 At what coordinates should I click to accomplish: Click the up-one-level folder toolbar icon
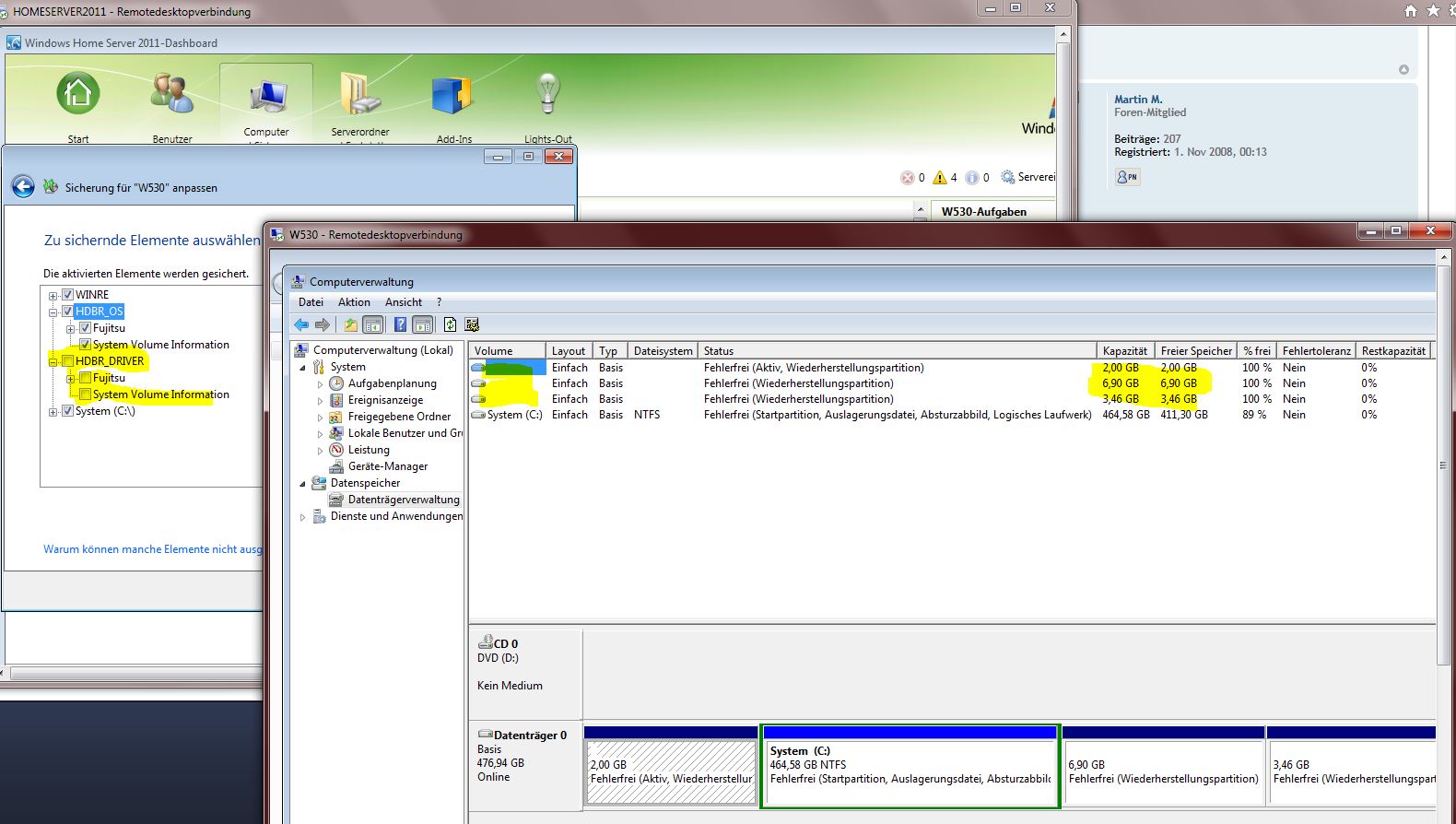(x=351, y=324)
